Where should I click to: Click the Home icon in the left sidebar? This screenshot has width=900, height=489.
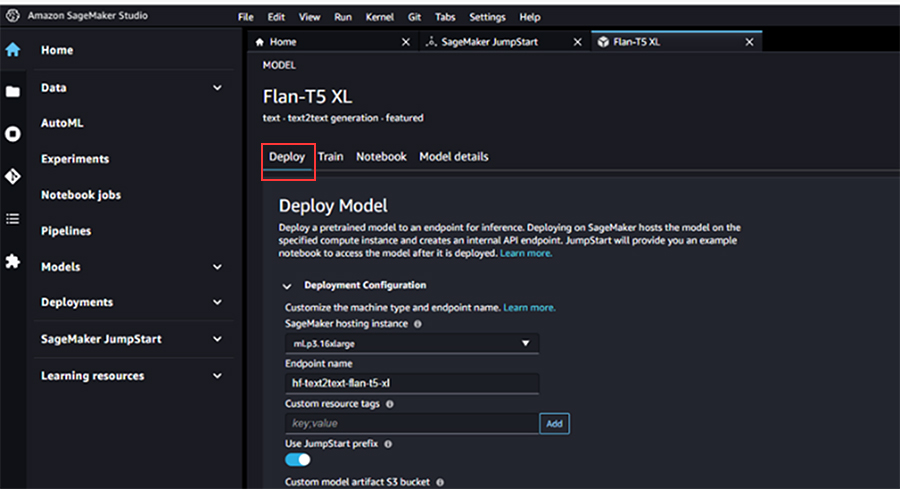coord(13,50)
